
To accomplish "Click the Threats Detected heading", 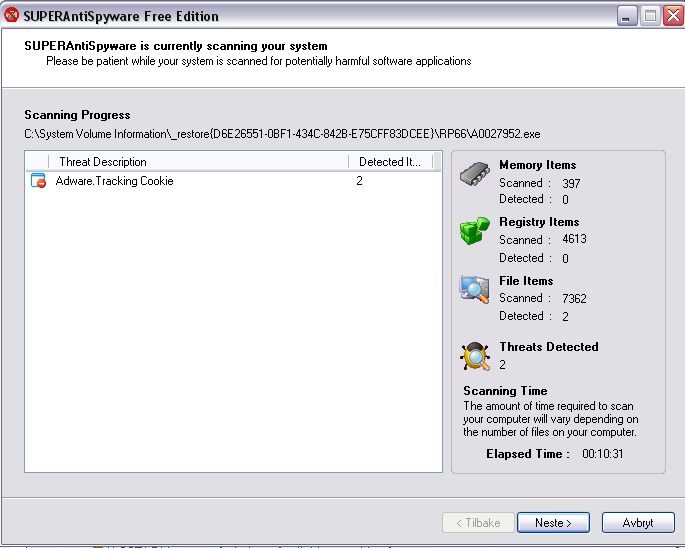I will click(549, 347).
